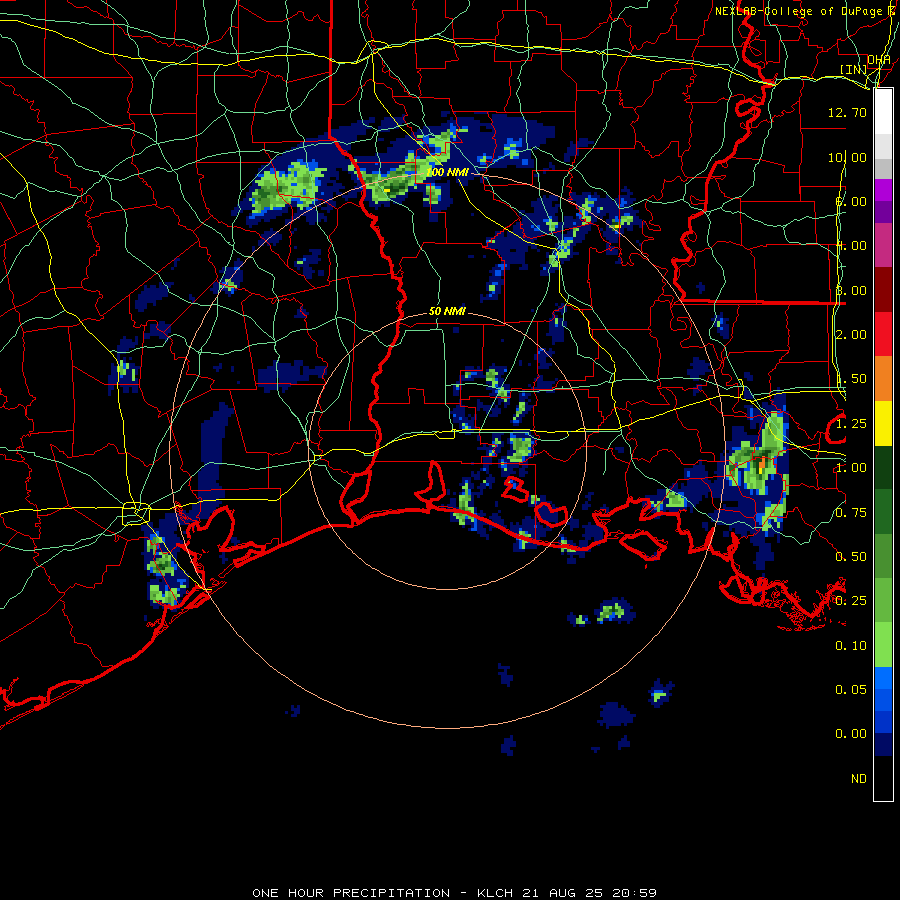Image resolution: width=900 pixels, height=900 pixels.
Task: Pick the yellow legend swatch
Action: point(883,424)
